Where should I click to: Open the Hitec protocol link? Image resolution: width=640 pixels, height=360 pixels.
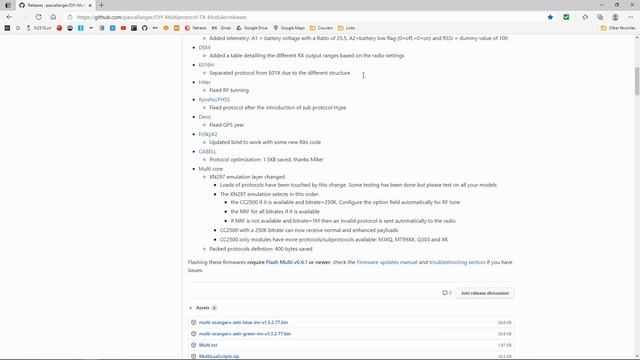(204, 82)
